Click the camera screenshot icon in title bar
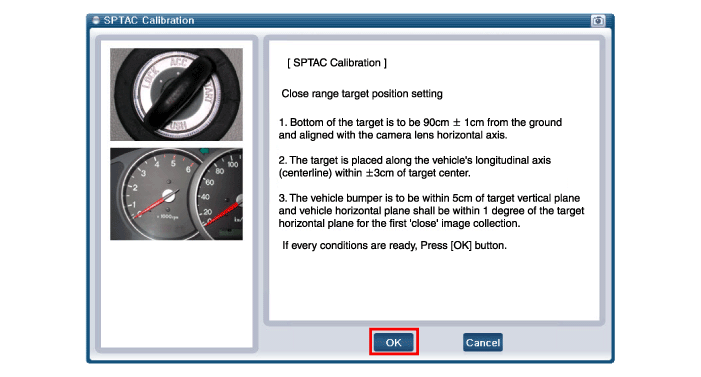 [x=598, y=21]
